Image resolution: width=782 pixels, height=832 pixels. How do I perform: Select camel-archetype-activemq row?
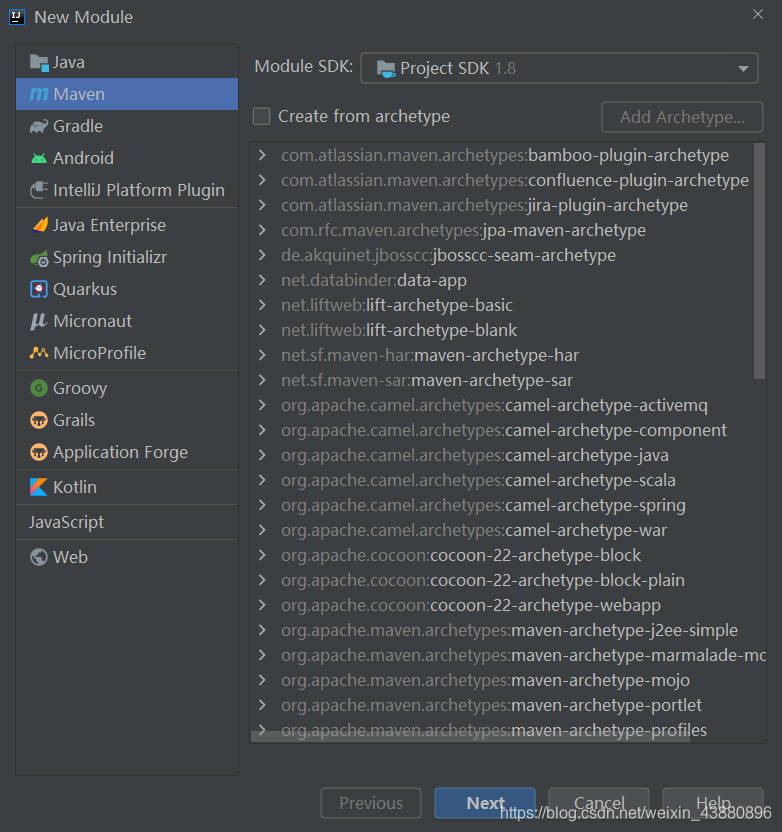pyautogui.click(x=508, y=405)
